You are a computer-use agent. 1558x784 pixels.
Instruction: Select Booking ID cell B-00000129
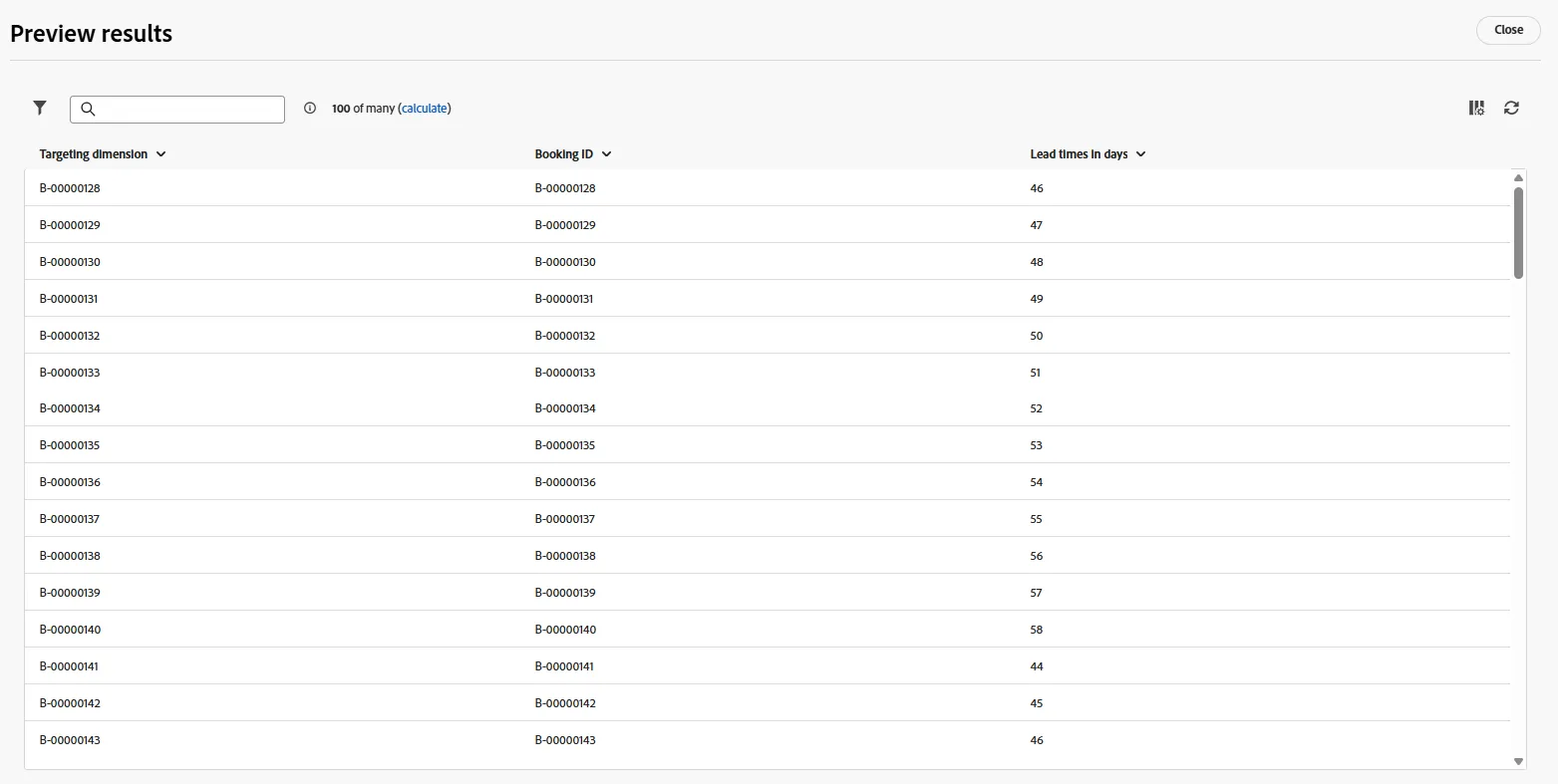565,225
